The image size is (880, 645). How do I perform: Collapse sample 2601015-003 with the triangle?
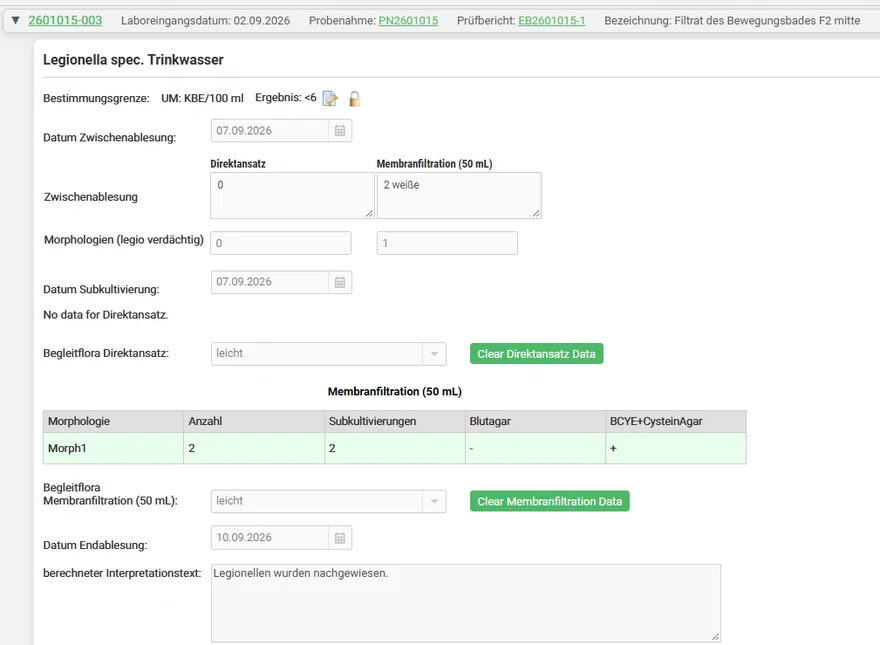[16, 21]
